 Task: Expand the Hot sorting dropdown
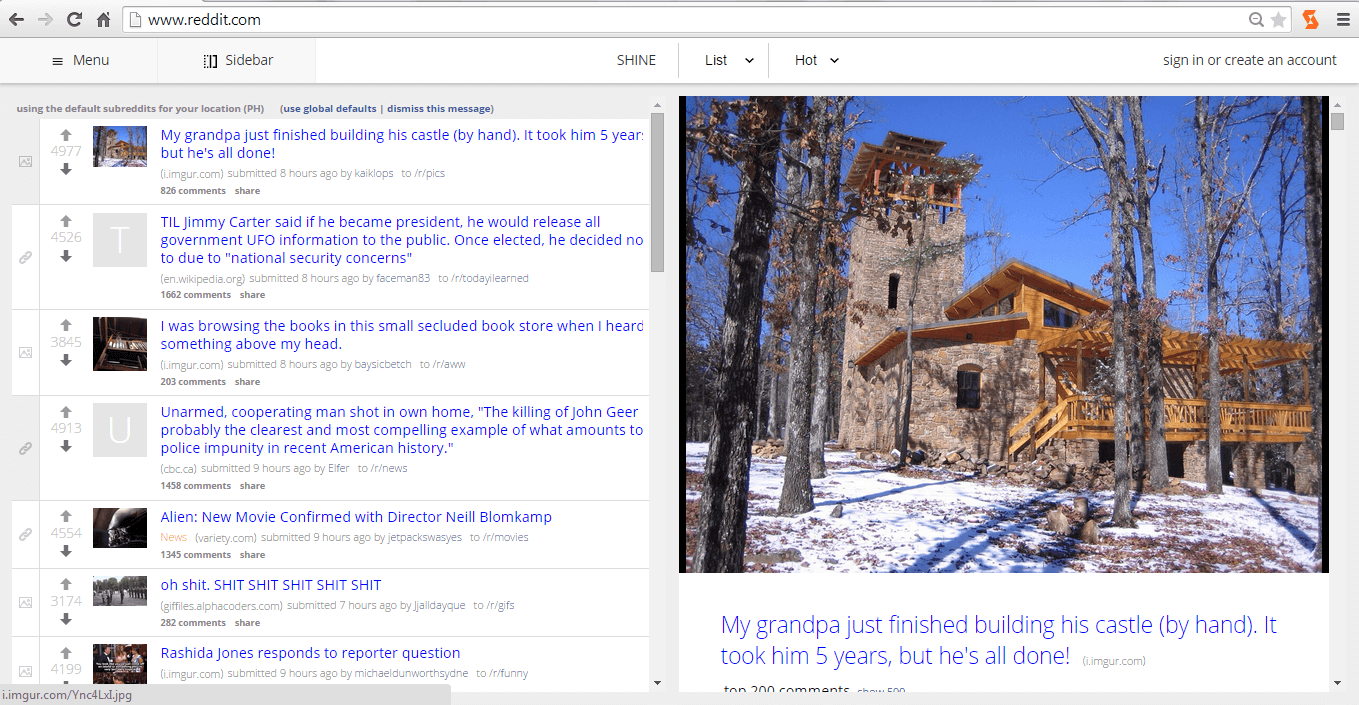tap(817, 60)
